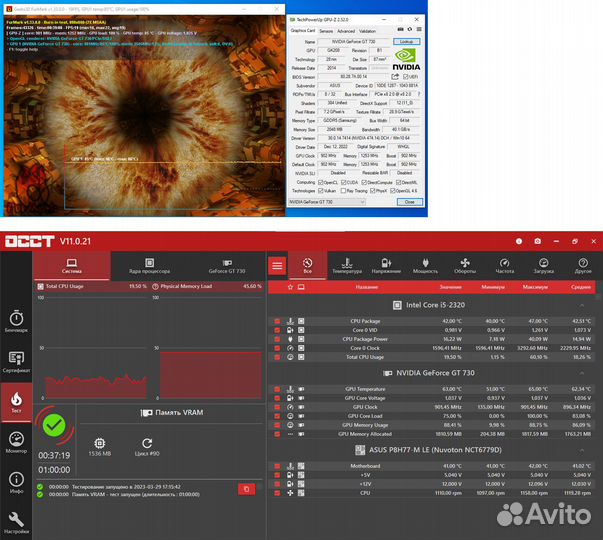Screen dimensions: 603x540
Task: Click the FurMark render window
Action: click(x=145, y=115)
